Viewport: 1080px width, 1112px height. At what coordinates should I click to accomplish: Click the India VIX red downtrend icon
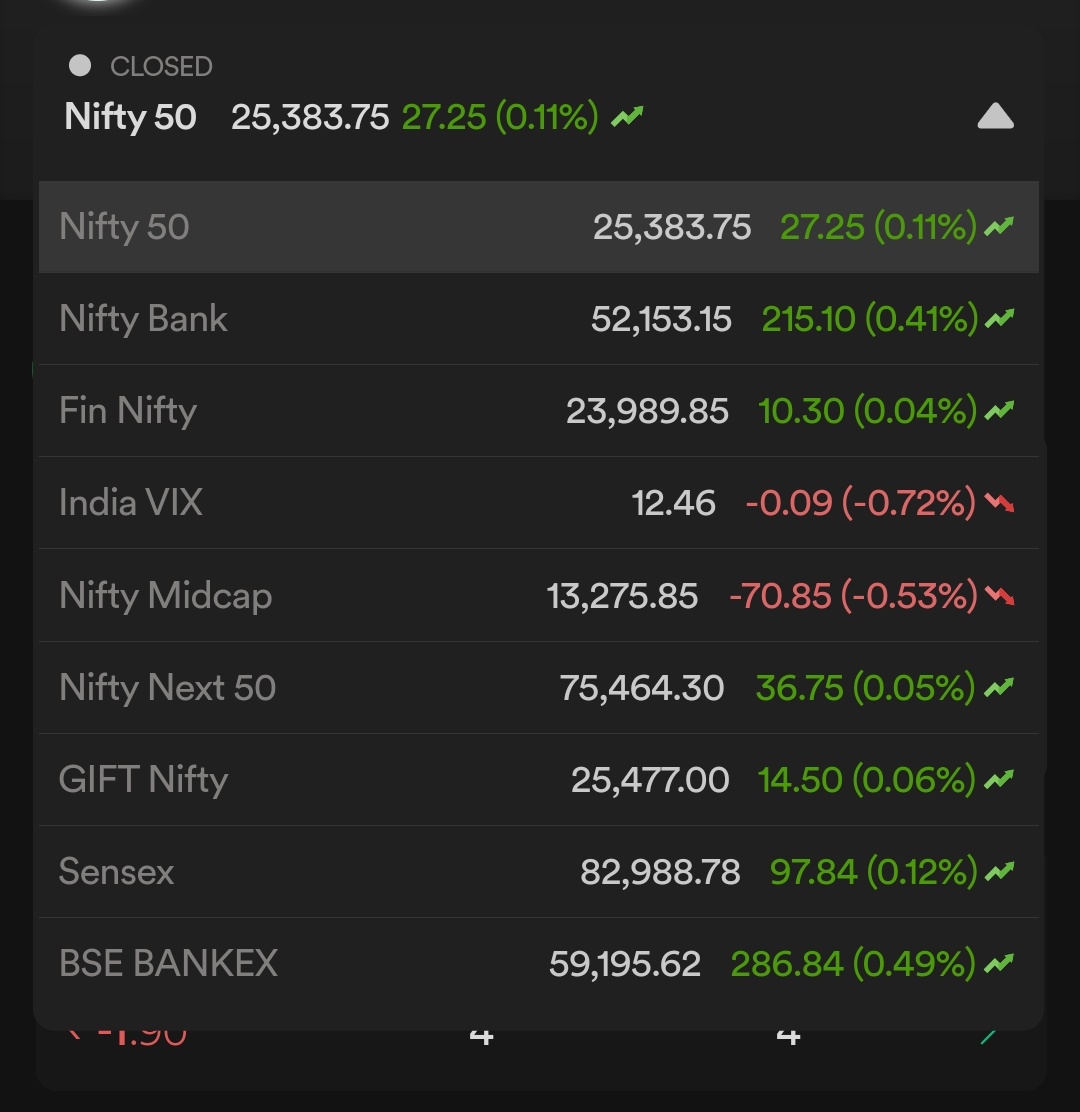coord(999,503)
